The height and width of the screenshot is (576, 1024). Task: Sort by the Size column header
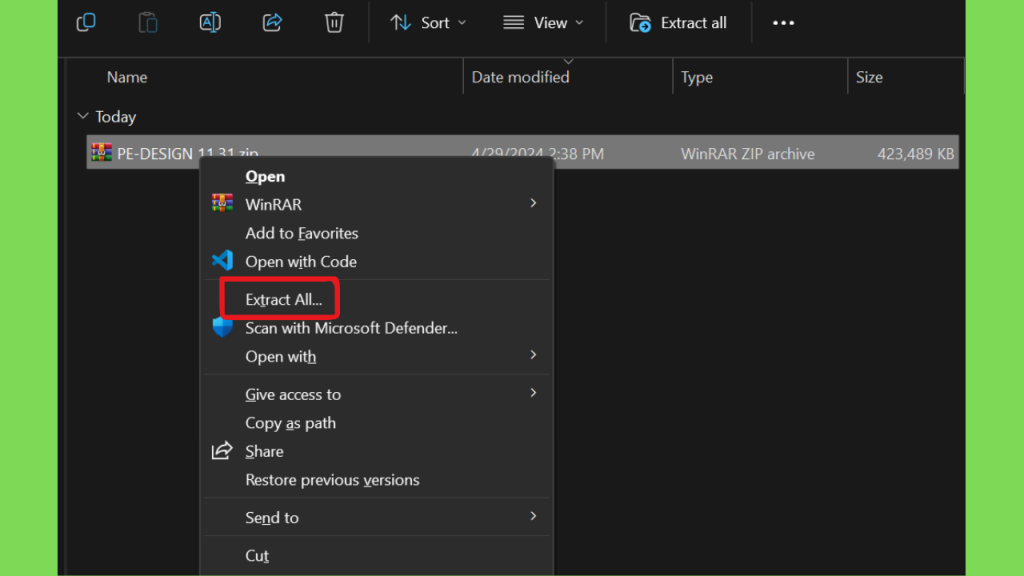click(x=869, y=77)
